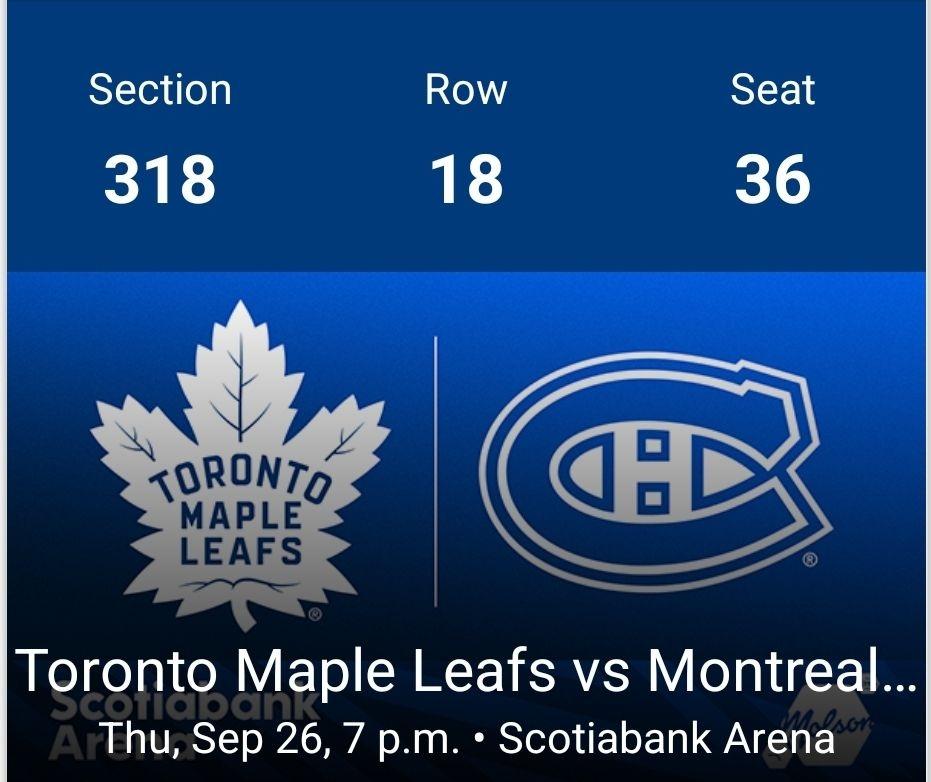
Task: Open the Scotiabank Arena venue text
Action: coord(666,739)
